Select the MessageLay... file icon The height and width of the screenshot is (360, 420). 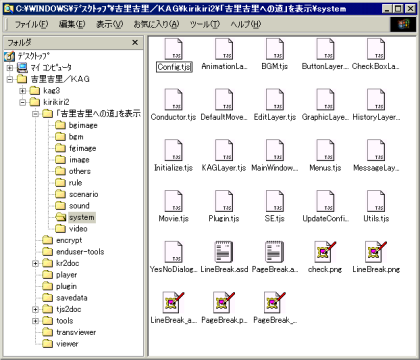point(376,151)
